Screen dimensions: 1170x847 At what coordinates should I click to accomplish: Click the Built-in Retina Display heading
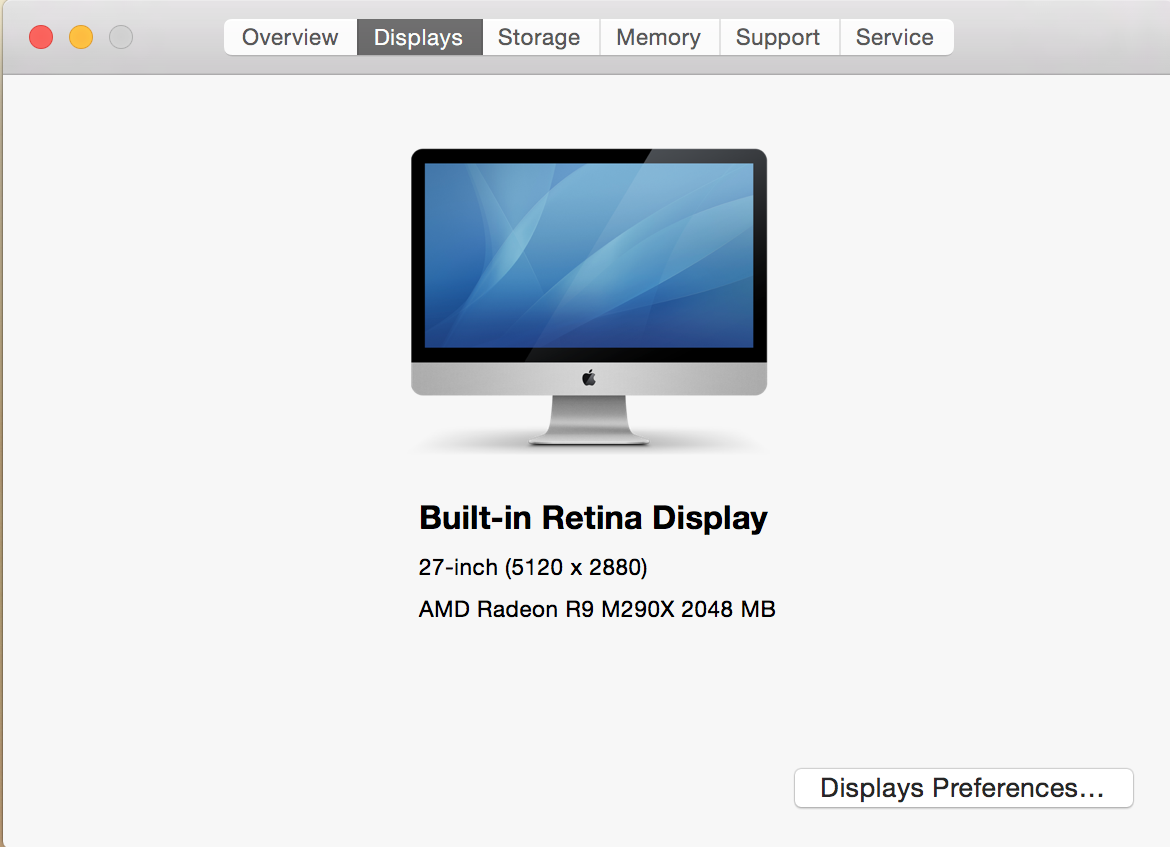coord(593,518)
